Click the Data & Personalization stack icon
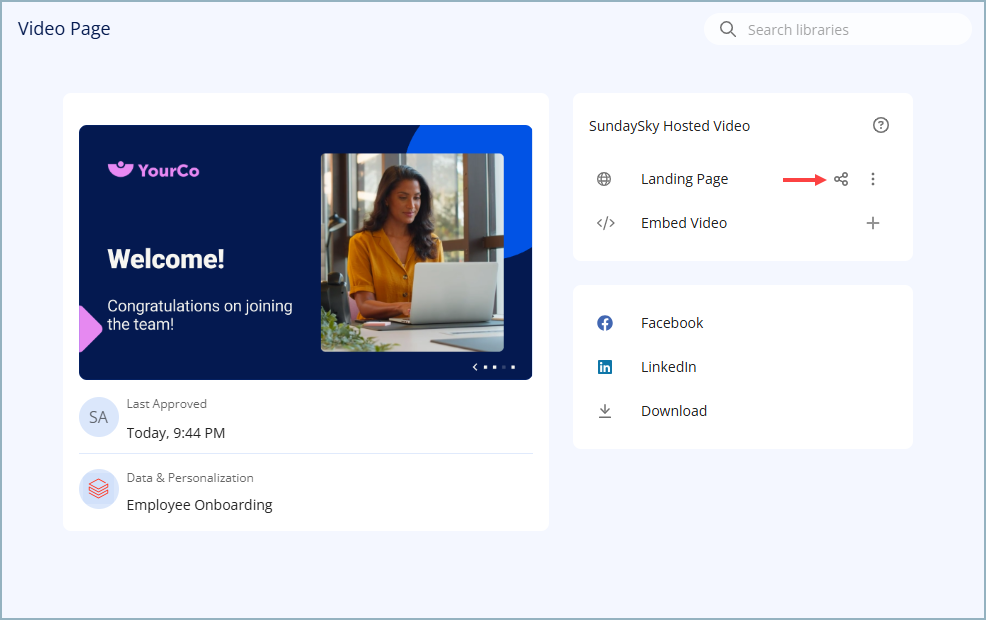Viewport: 986px width, 620px height. (x=98, y=489)
